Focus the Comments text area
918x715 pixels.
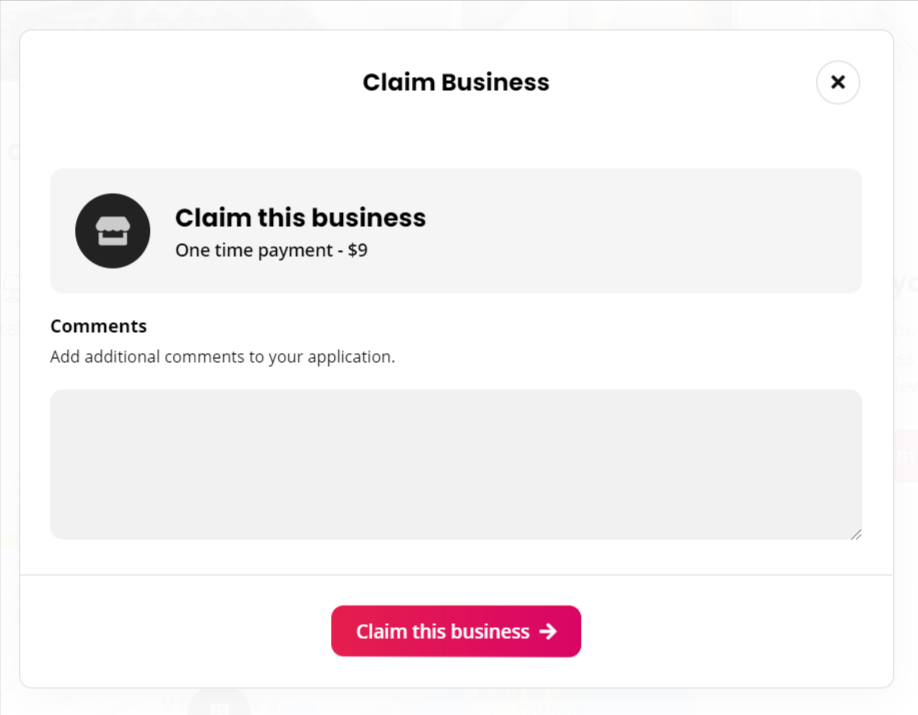pyautogui.click(x=456, y=464)
